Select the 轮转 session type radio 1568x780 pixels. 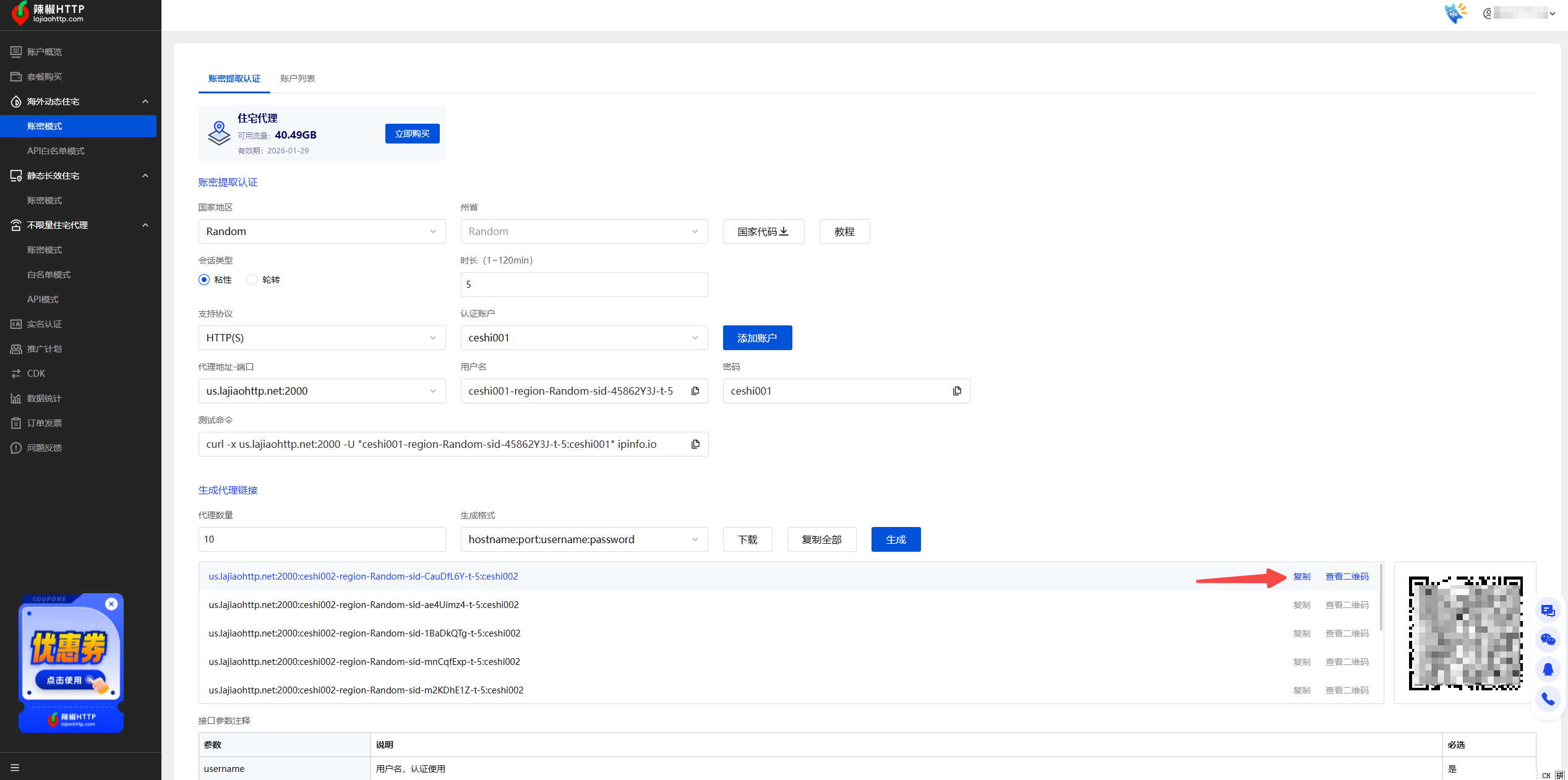coord(252,280)
